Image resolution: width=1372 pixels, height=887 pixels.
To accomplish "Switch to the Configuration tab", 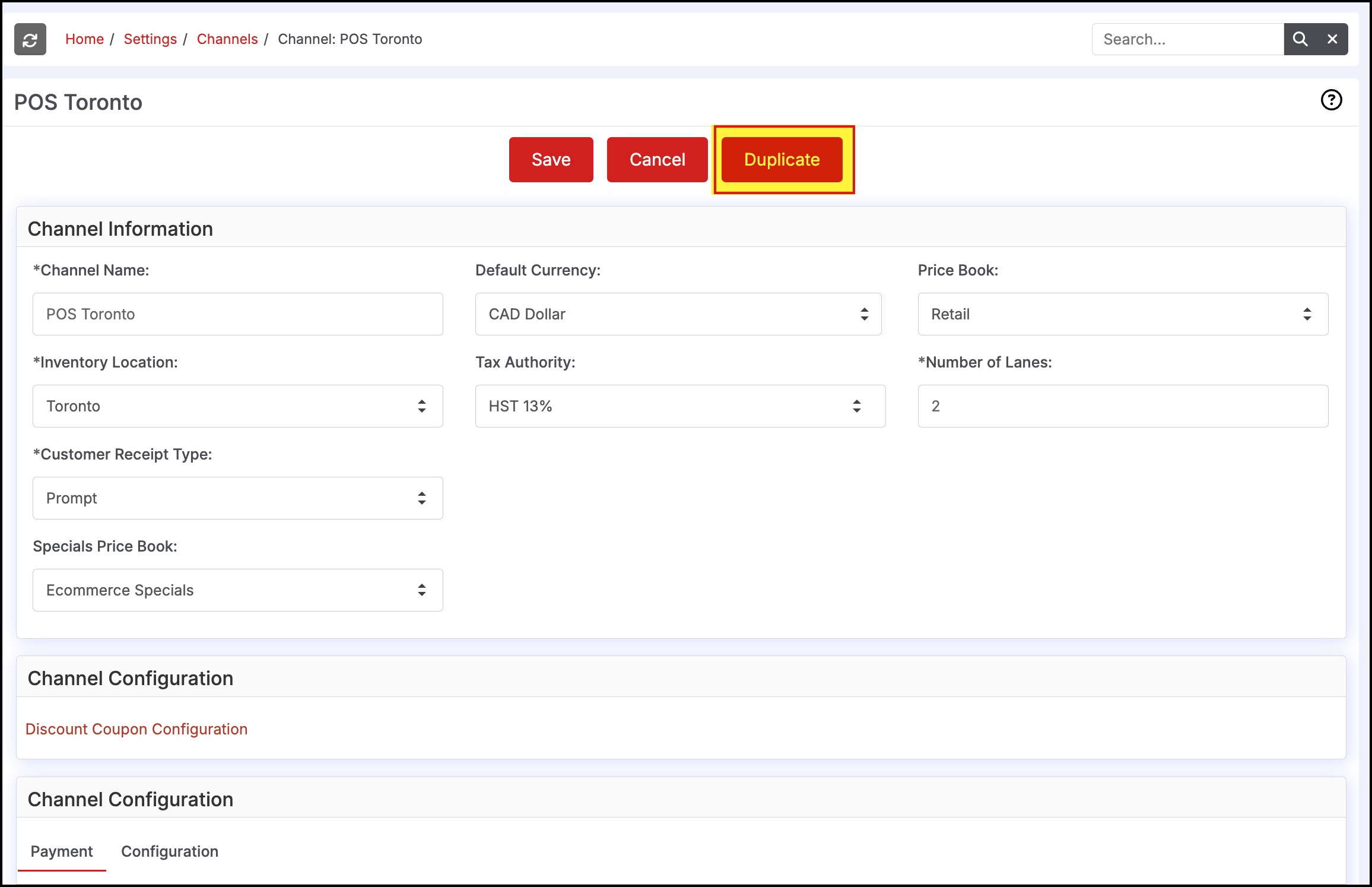I will (170, 851).
